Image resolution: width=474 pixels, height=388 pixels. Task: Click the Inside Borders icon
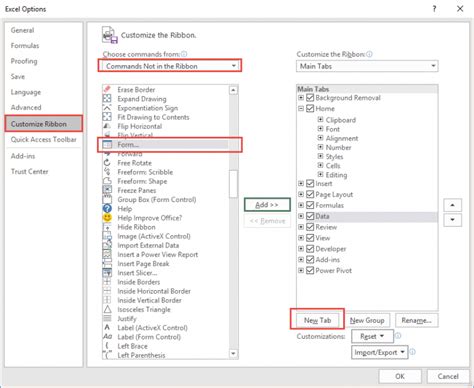107,282
